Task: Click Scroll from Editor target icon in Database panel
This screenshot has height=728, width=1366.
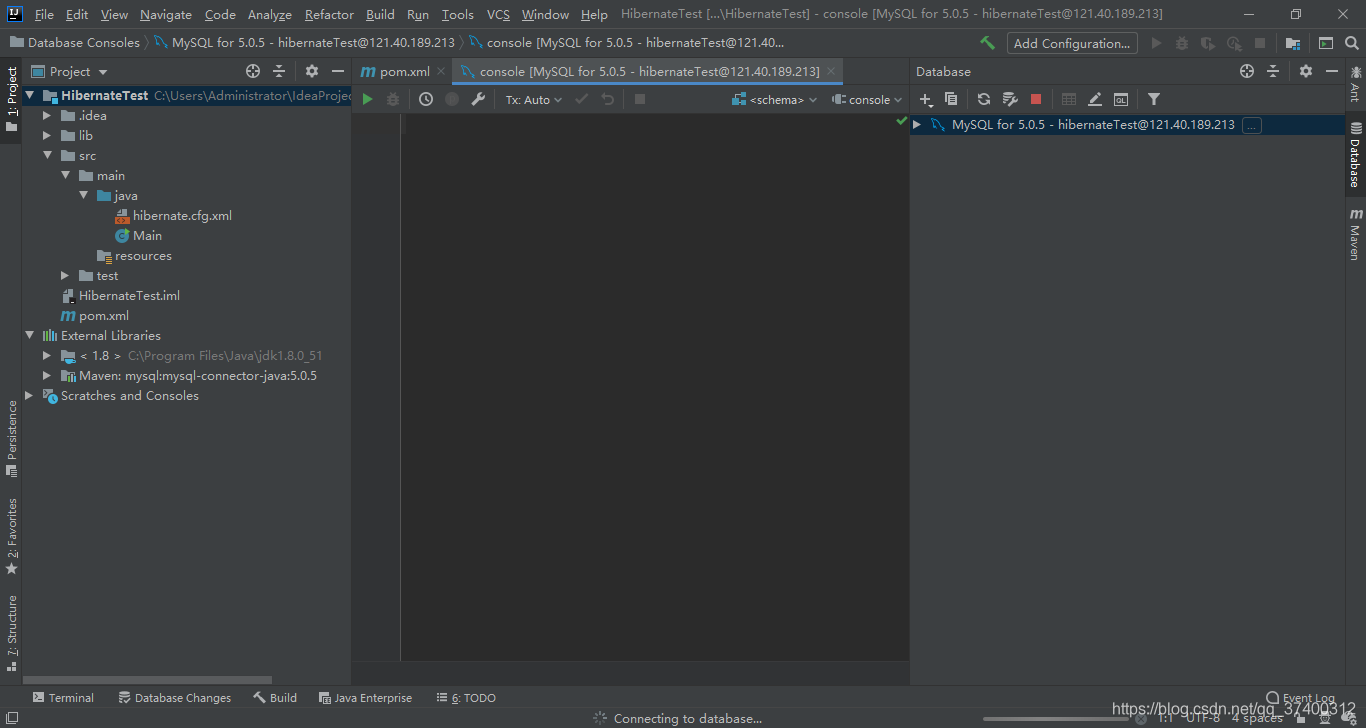Action: click(x=1247, y=71)
